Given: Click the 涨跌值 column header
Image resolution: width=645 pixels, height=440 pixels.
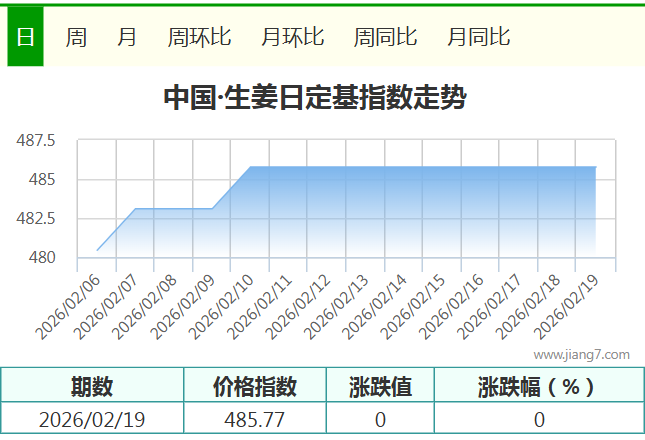Looking at the screenshot, I should click(x=380, y=386).
